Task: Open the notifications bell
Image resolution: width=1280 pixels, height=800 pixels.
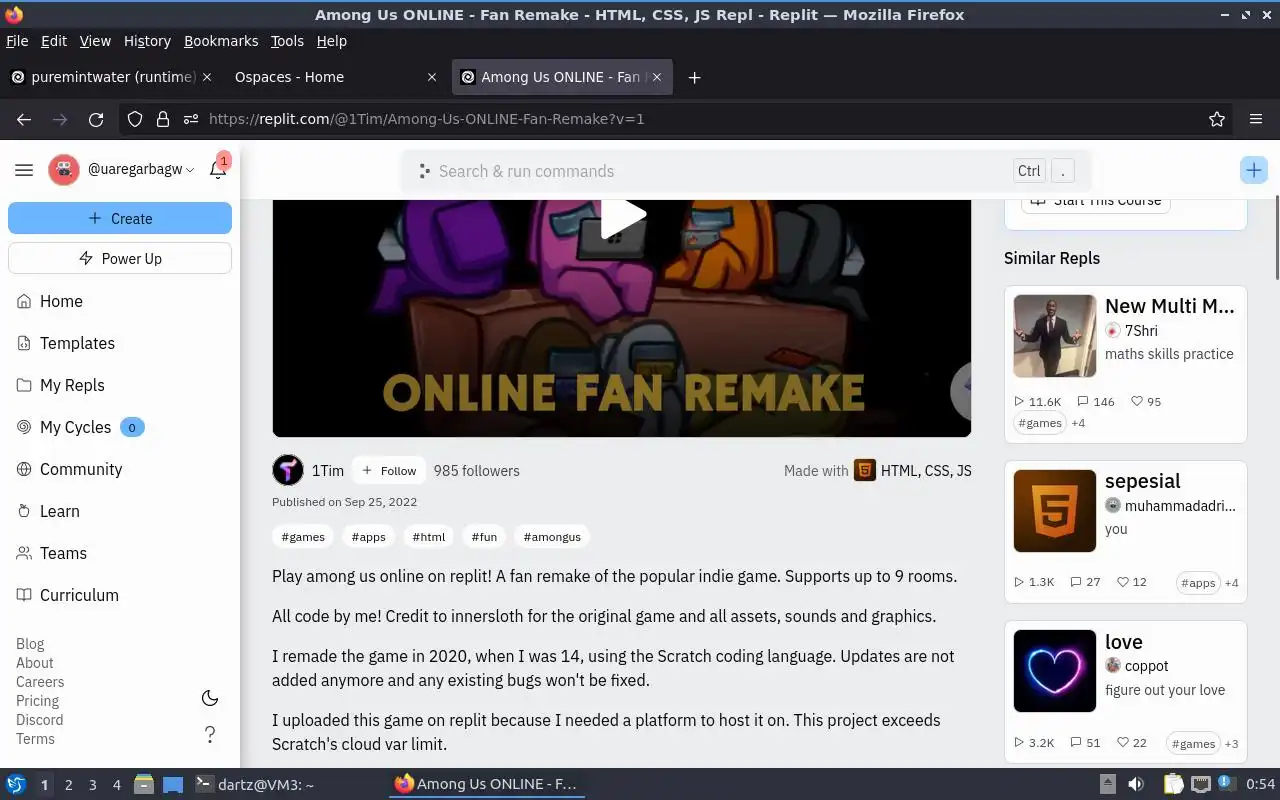Action: point(218,169)
